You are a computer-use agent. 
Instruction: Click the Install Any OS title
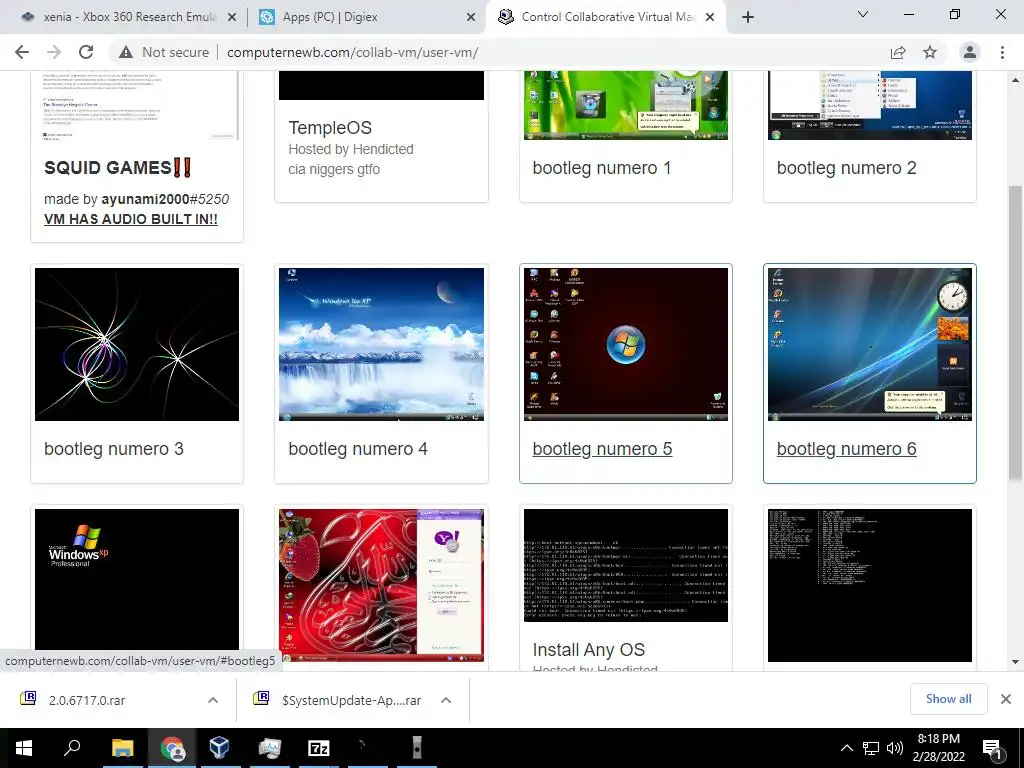[588, 650]
